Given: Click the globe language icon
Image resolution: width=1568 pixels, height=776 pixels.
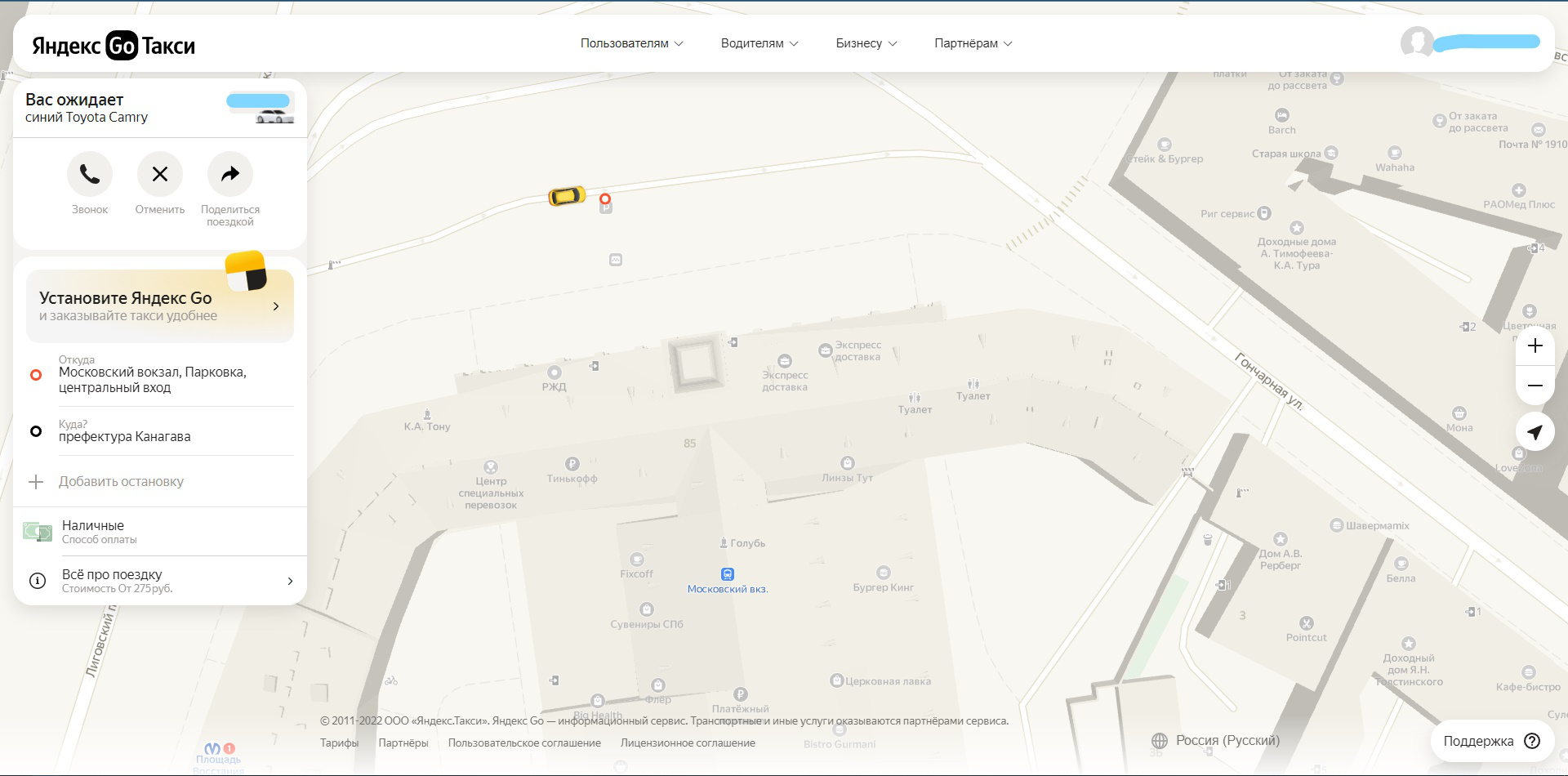Looking at the screenshot, I should click(x=1159, y=741).
